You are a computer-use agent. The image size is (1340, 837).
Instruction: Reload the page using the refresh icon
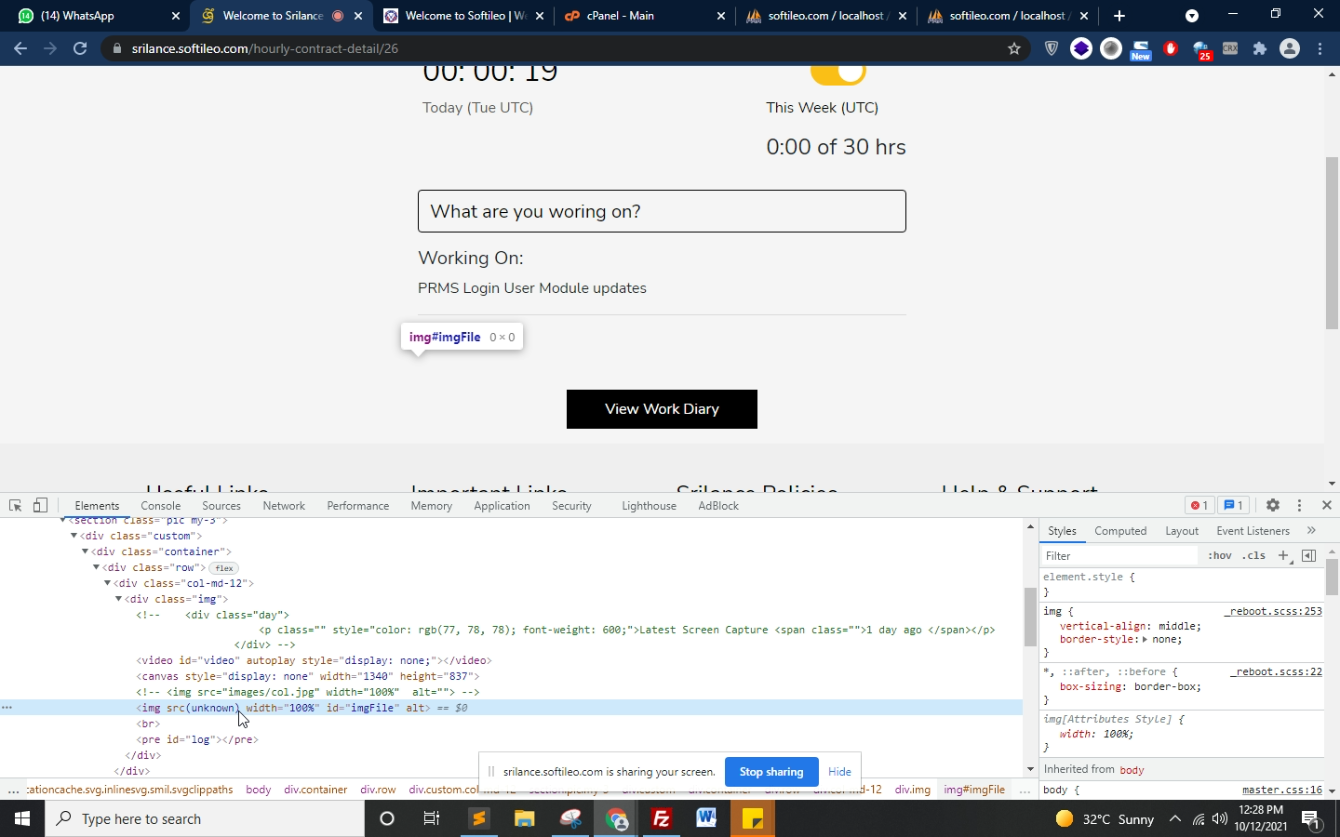click(80, 48)
